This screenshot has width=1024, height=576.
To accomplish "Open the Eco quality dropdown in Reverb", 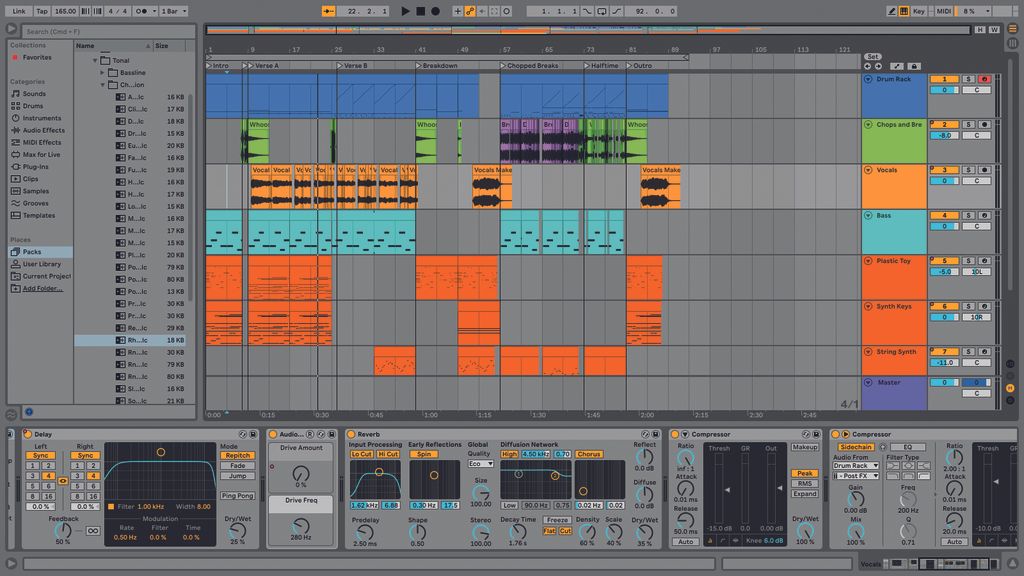I will [481, 463].
